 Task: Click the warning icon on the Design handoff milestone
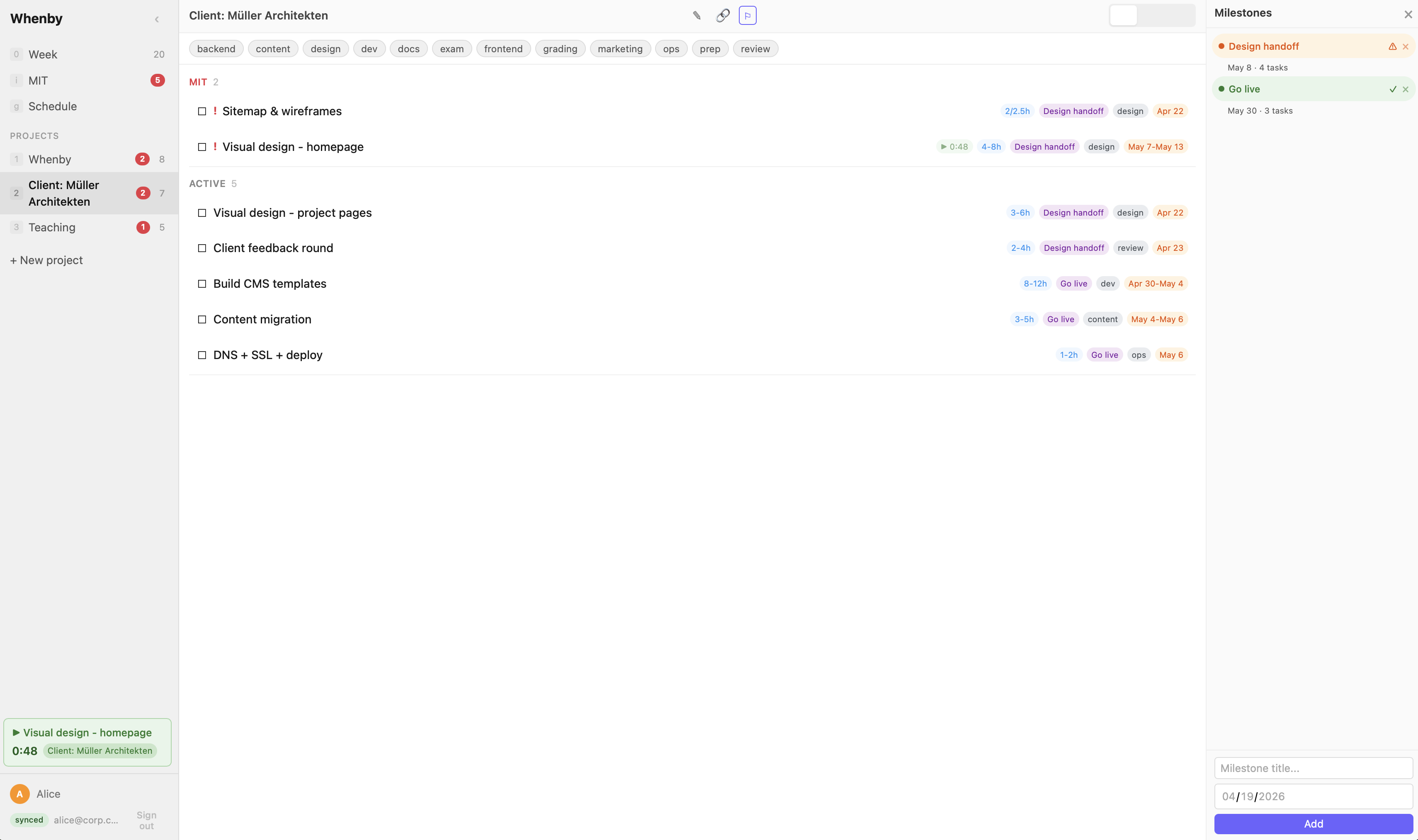click(1393, 46)
